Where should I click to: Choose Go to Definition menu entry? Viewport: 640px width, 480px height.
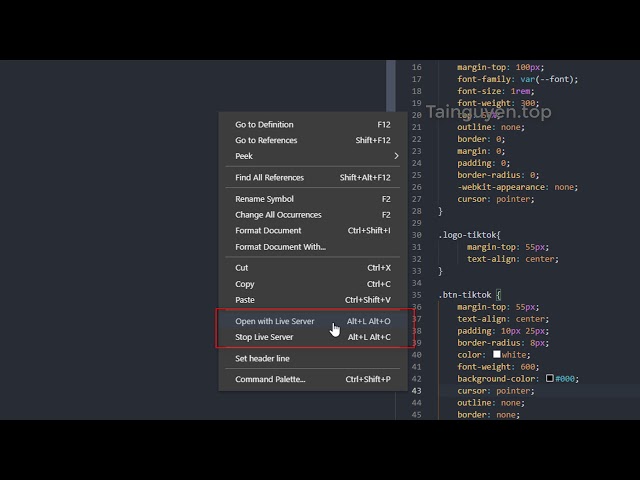pos(313,124)
